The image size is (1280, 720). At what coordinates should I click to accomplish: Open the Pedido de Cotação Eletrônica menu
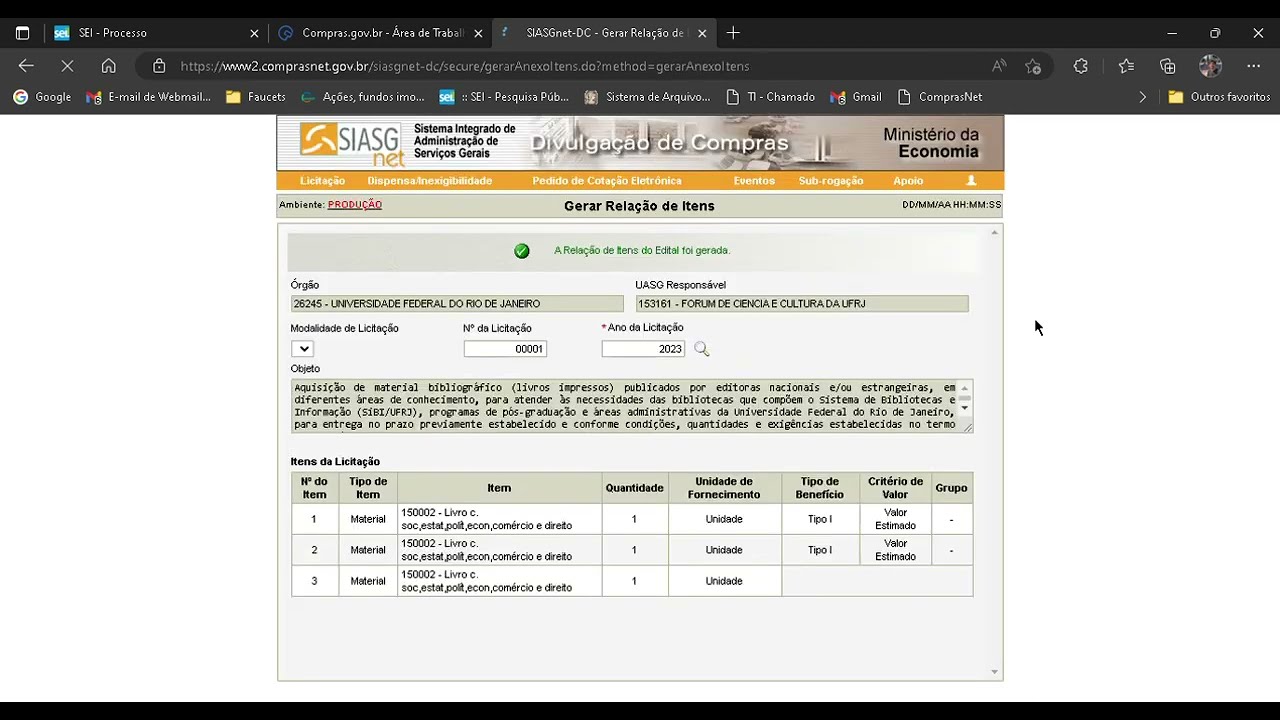[x=607, y=181]
